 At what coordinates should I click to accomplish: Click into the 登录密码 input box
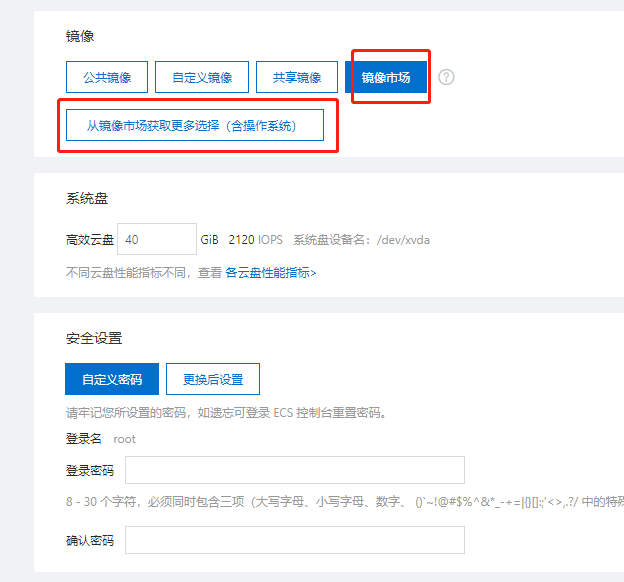point(294,470)
